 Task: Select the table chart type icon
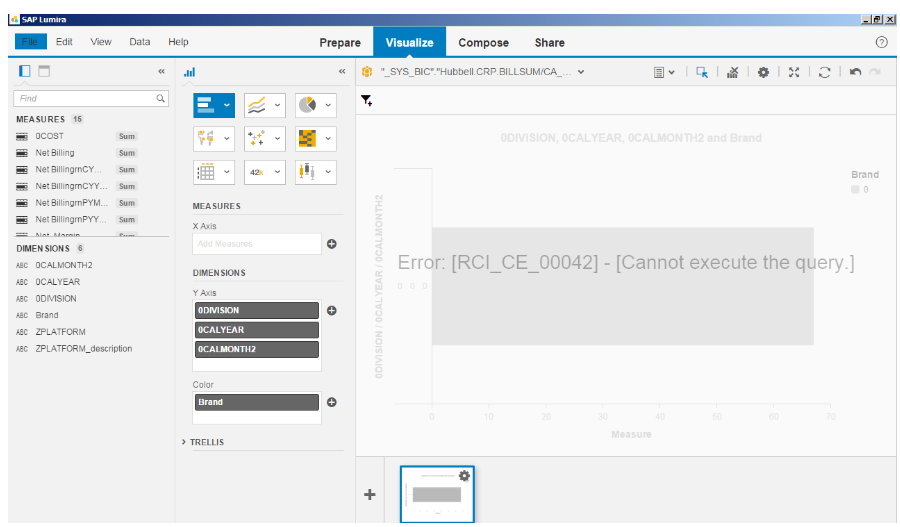[205, 172]
